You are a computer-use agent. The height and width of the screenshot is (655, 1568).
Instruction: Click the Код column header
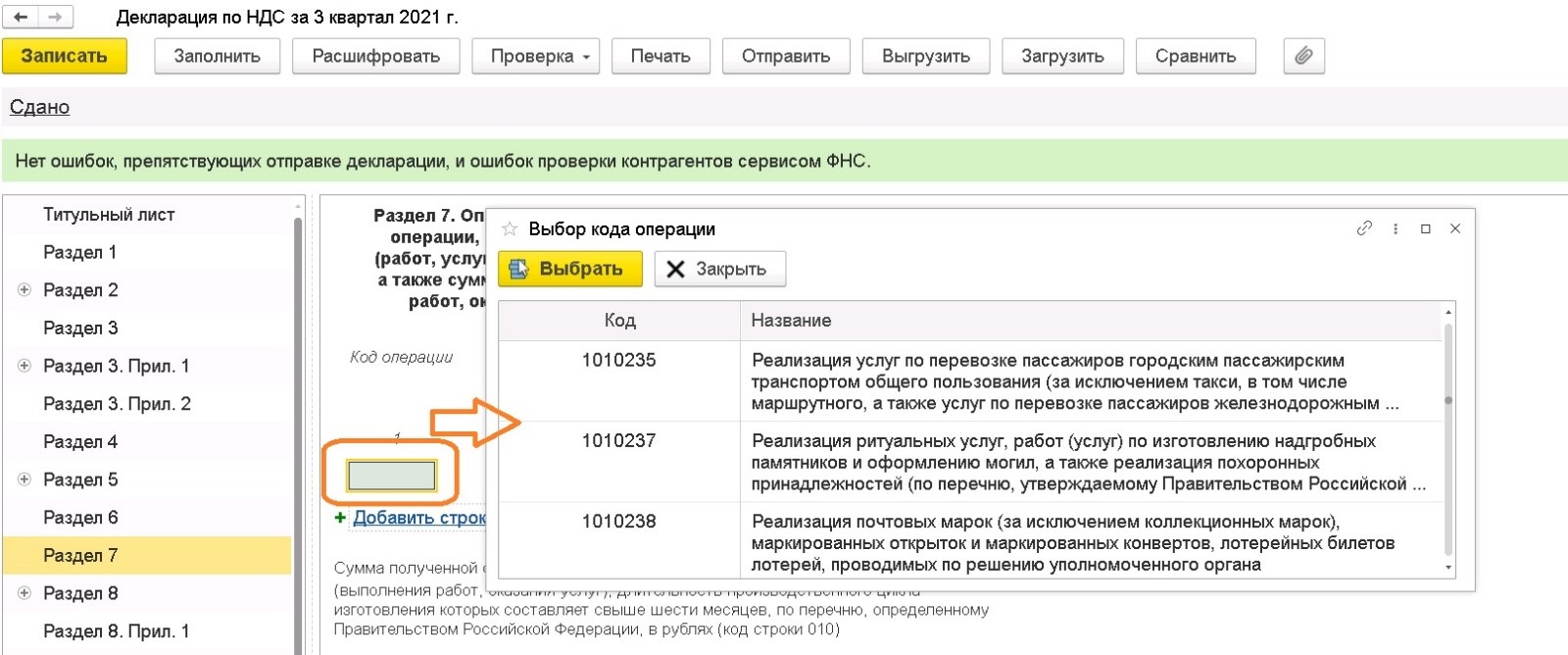pos(619,321)
